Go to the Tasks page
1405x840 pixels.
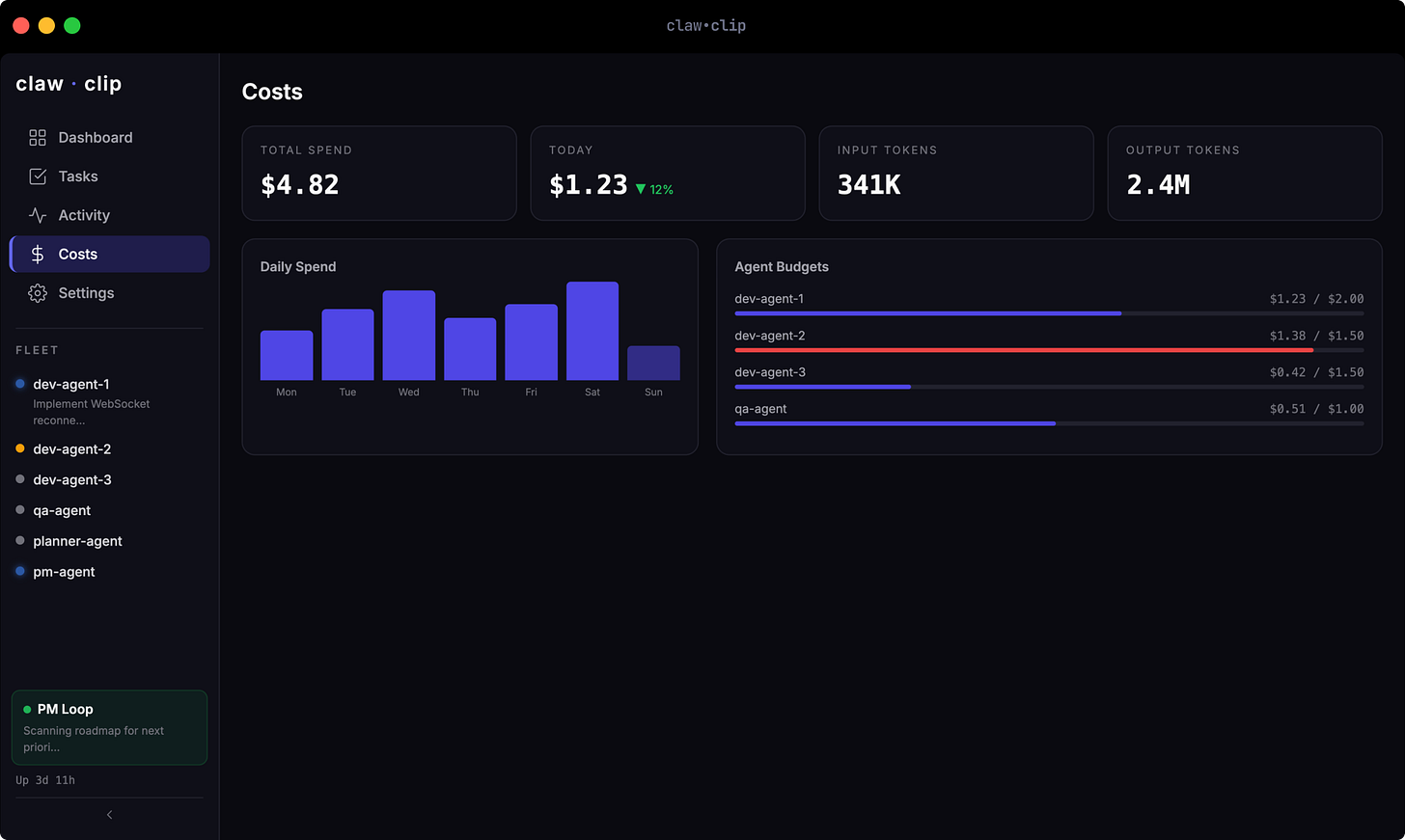(x=109, y=176)
